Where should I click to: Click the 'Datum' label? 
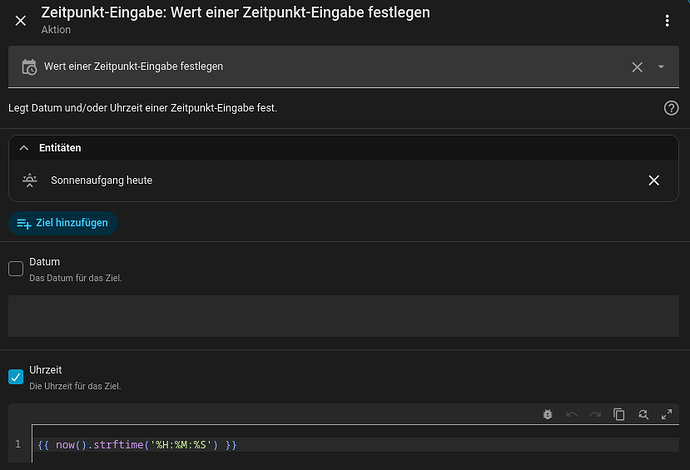click(44, 262)
